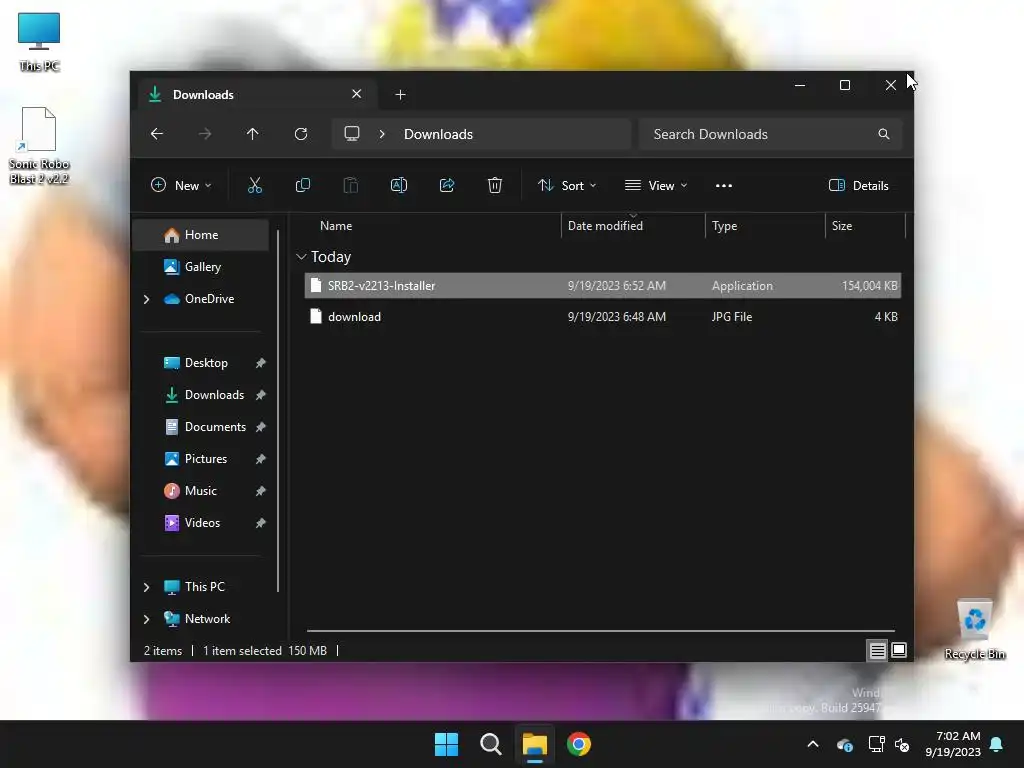The width and height of the screenshot is (1024, 768).
Task: Open the View dropdown
Action: point(656,185)
